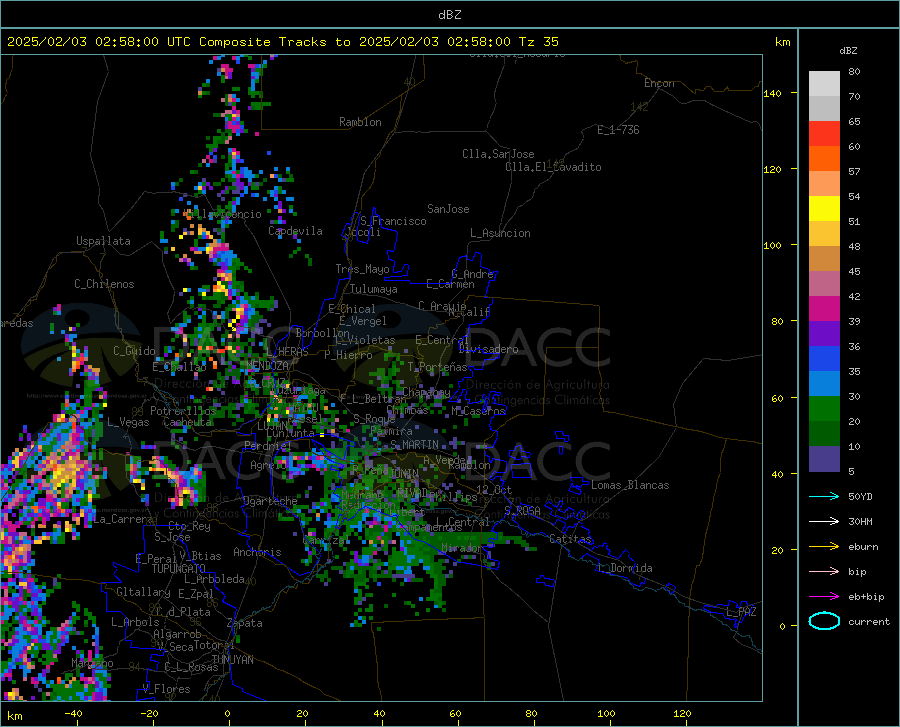This screenshot has height=727, width=900.
Task: Click the L_Asuncion map label
Action: (500, 233)
